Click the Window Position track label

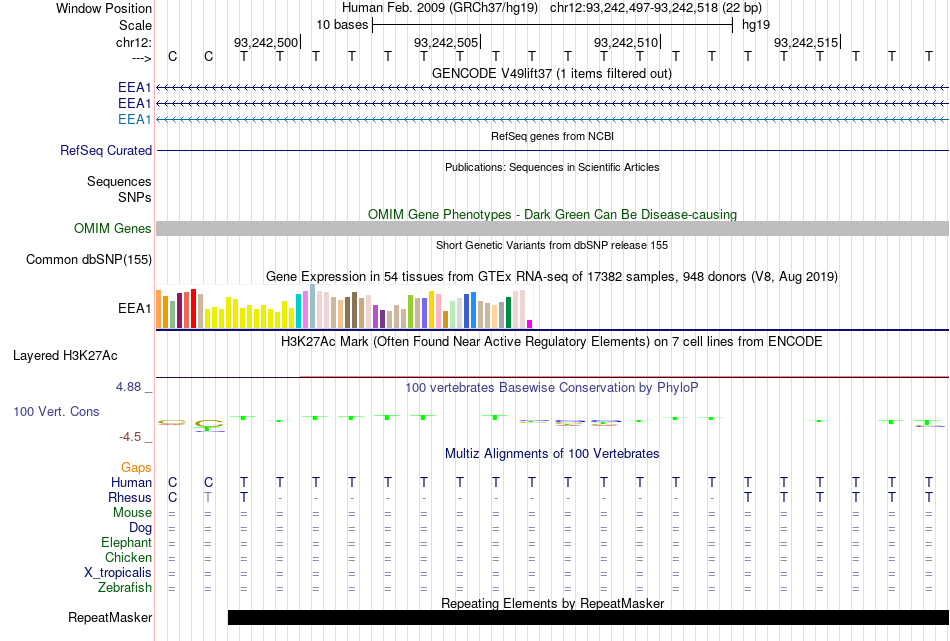pyautogui.click(x=104, y=8)
